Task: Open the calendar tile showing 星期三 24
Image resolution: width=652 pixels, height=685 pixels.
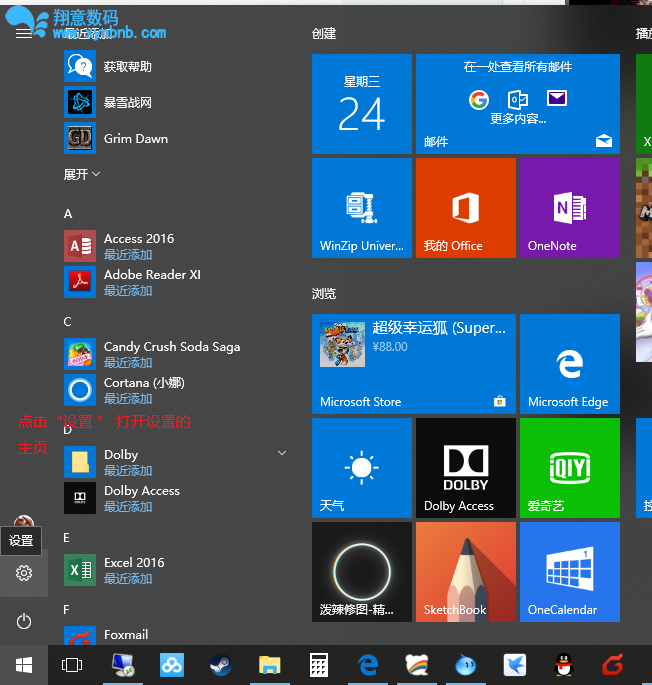Action: coord(362,104)
